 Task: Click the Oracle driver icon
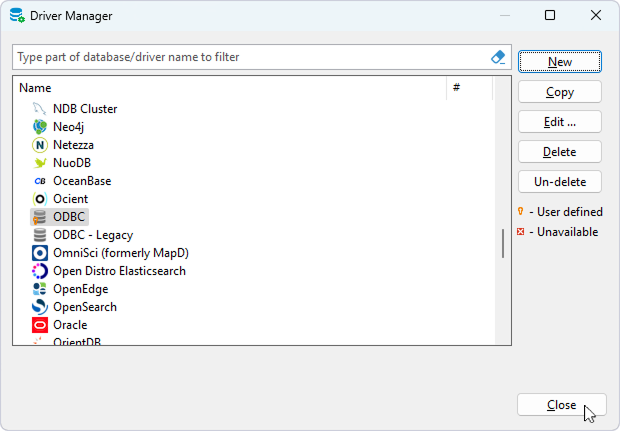(40, 325)
